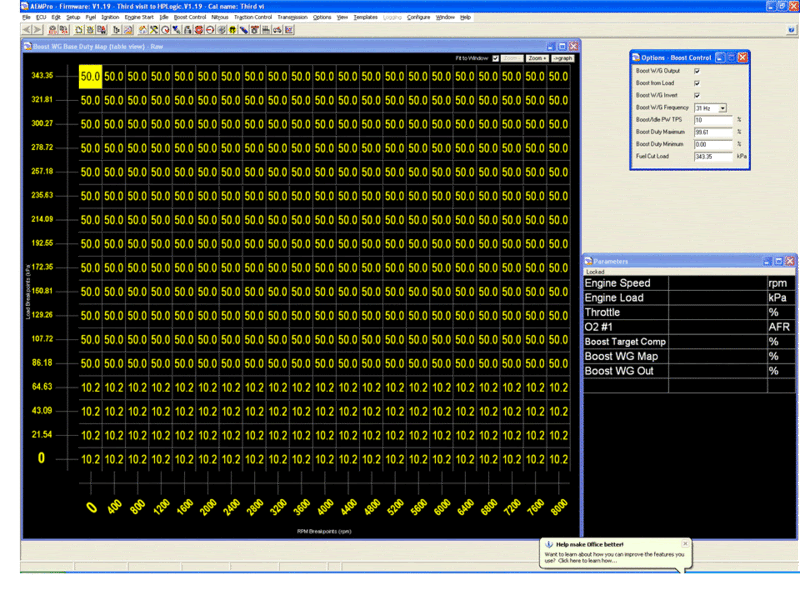Image resolution: width=800 pixels, height=600 pixels.
Task: Minimize the Options - Boost Control window
Action: pos(720,58)
